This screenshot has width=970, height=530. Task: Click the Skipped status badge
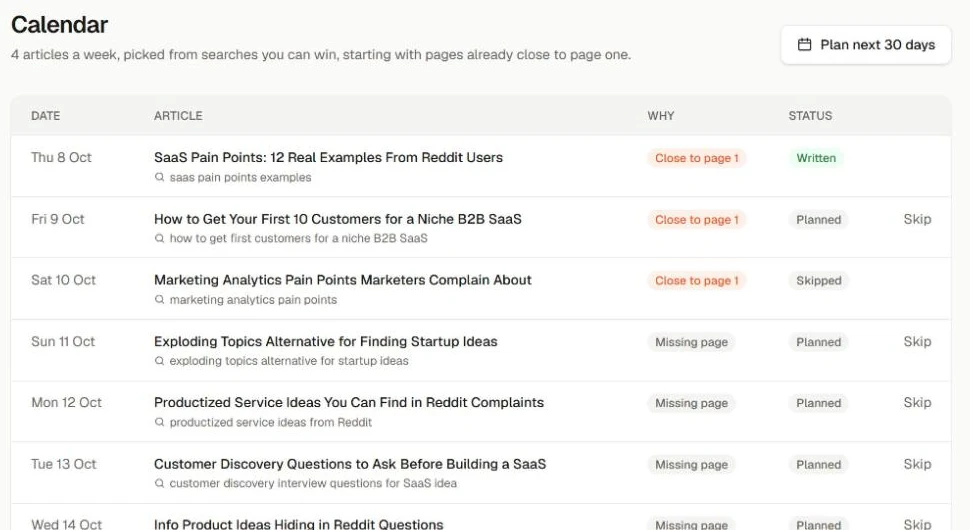click(x=818, y=280)
